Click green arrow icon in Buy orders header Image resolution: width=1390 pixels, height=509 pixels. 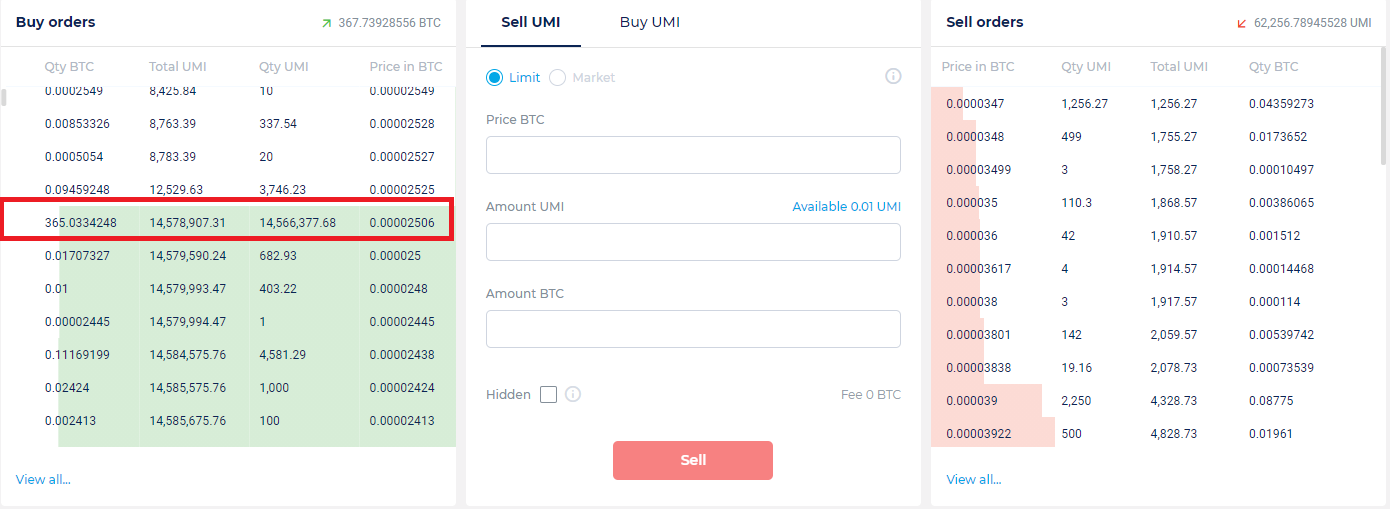326,23
